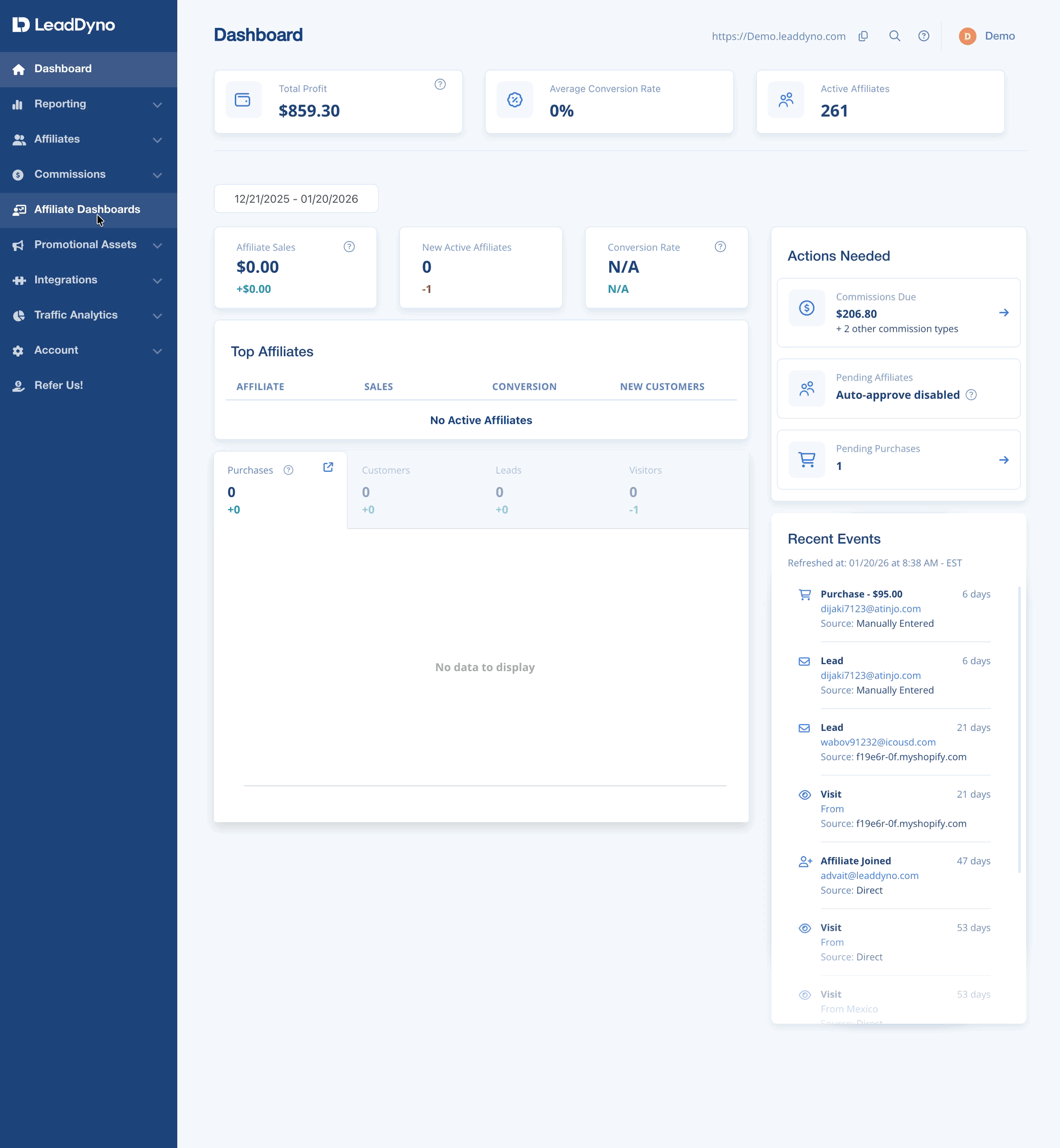This screenshot has height=1148, width=1060.
Task: Open the Demo user menu
Action: coord(987,36)
